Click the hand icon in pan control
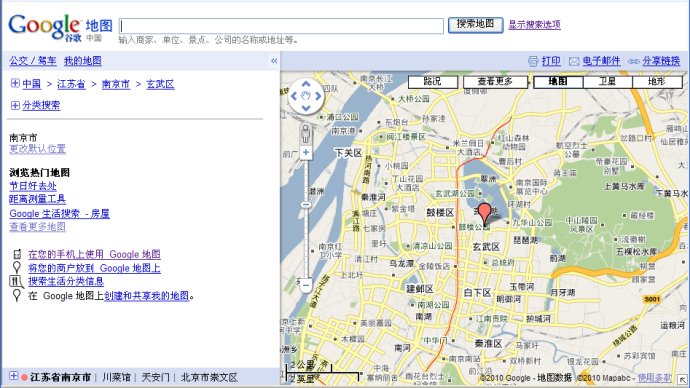690x388 pixels. [x=306, y=95]
